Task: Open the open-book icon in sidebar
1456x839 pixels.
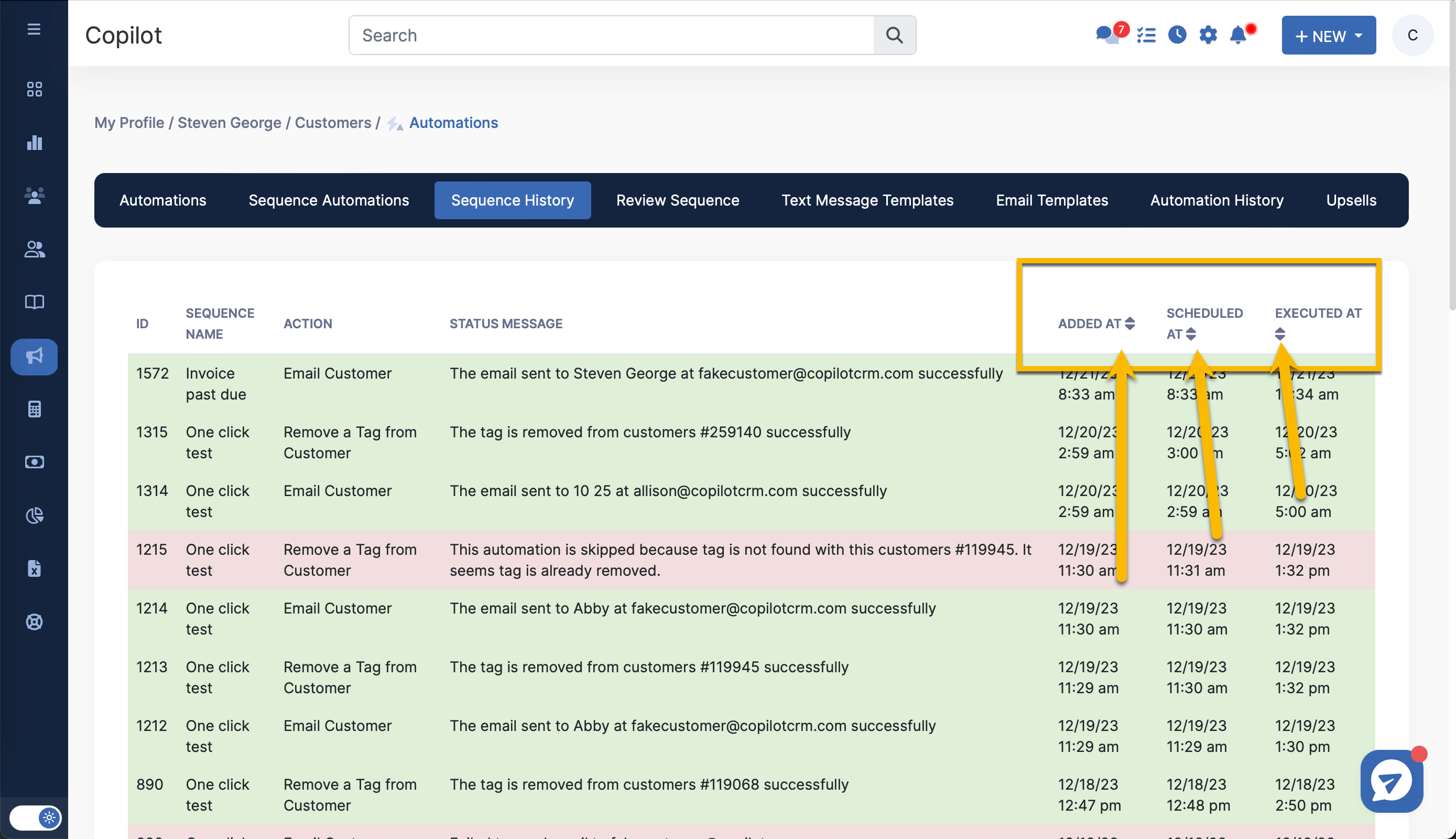Action: tap(34, 302)
